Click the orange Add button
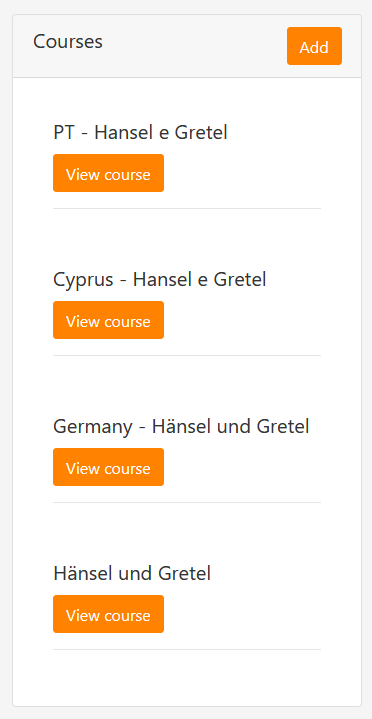The width and height of the screenshot is (372, 719). [314, 46]
